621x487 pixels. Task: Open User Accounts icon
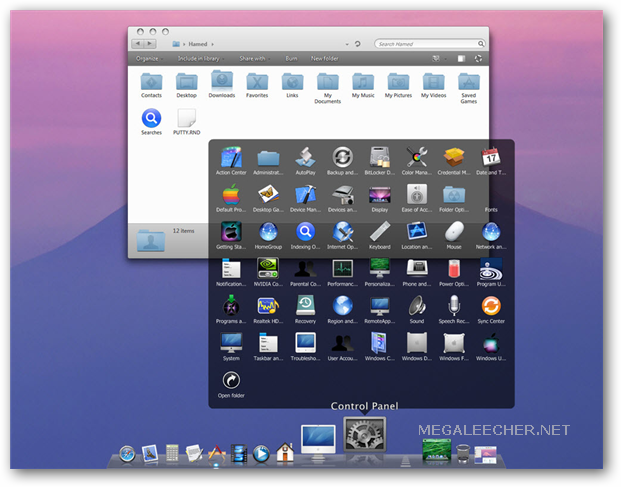click(x=343, y=343)
